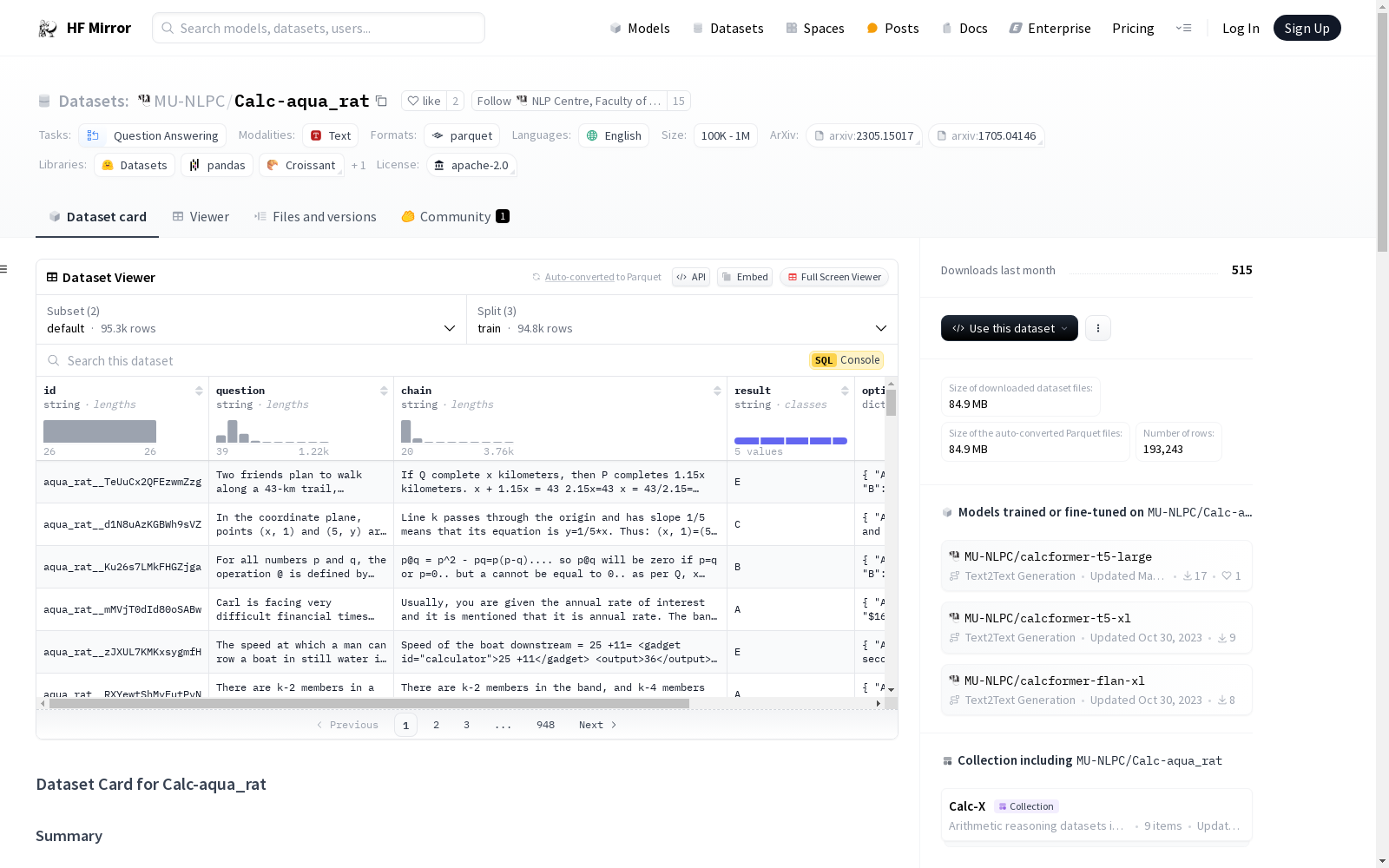Sort by the question column sort icon

[x=384, y=391]
